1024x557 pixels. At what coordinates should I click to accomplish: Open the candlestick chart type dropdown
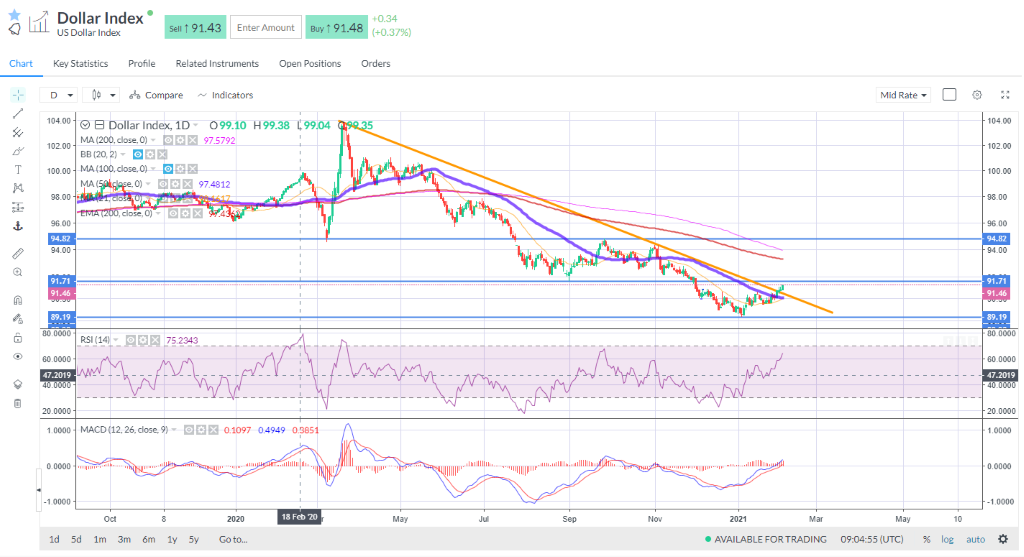(103, 95)
